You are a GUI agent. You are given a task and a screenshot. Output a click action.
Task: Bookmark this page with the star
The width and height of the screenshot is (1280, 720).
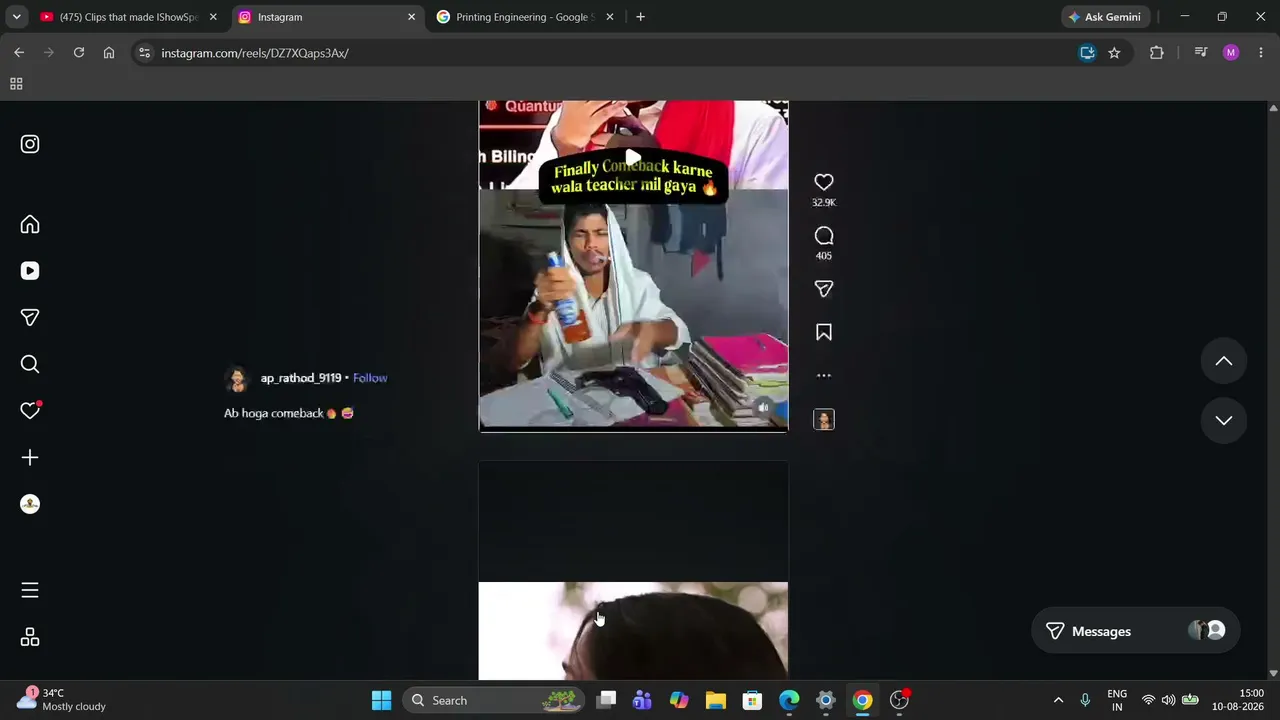1114,53
